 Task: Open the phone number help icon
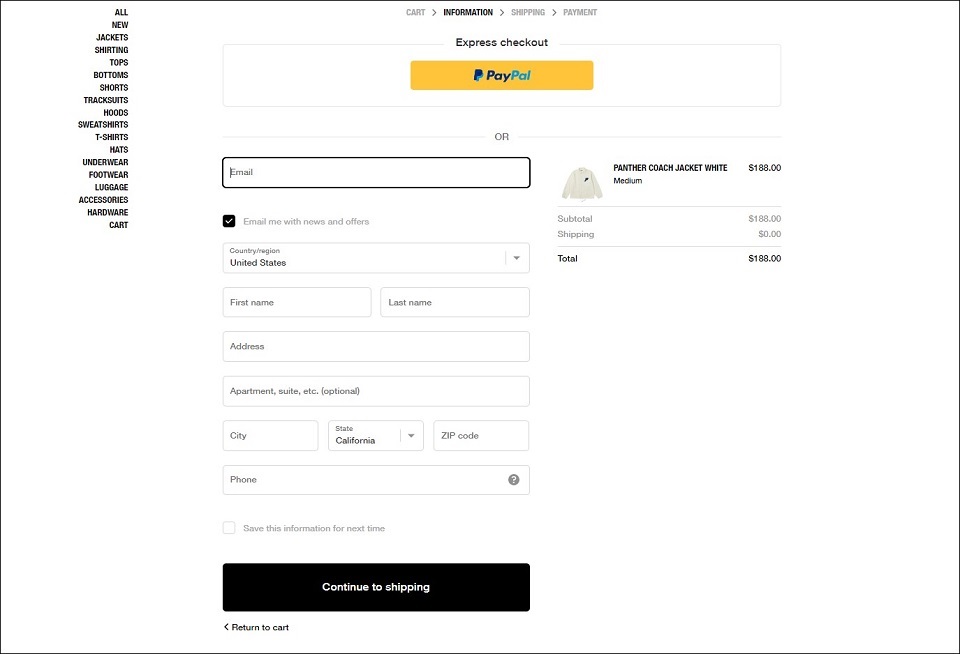[x=514, y=479]
